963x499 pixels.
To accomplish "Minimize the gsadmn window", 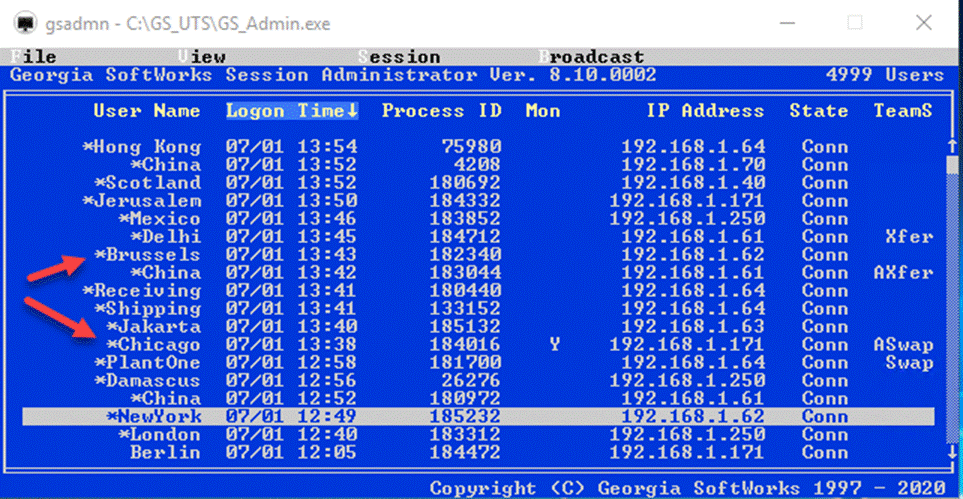I will [786, 23].
